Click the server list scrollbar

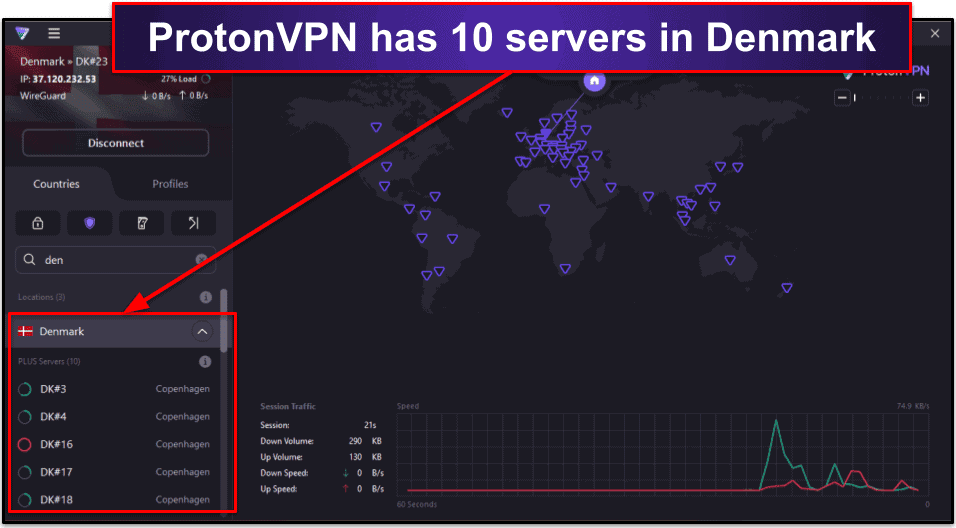(x=224, y=321)
